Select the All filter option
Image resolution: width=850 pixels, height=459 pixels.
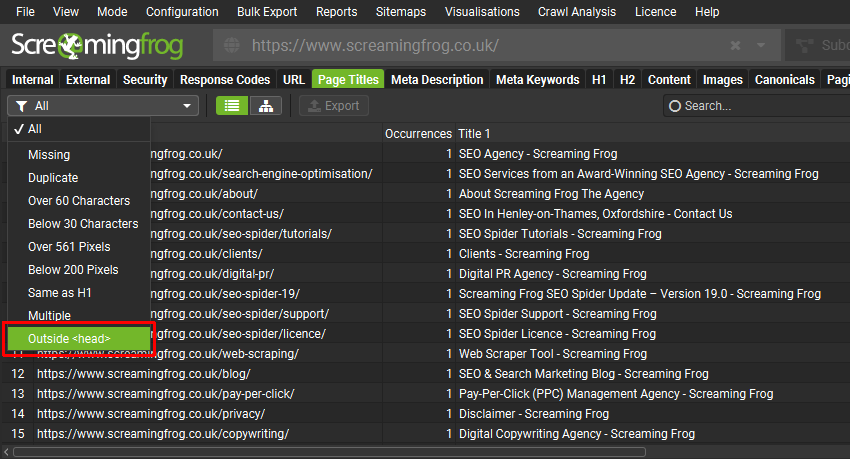pos(79,129)
